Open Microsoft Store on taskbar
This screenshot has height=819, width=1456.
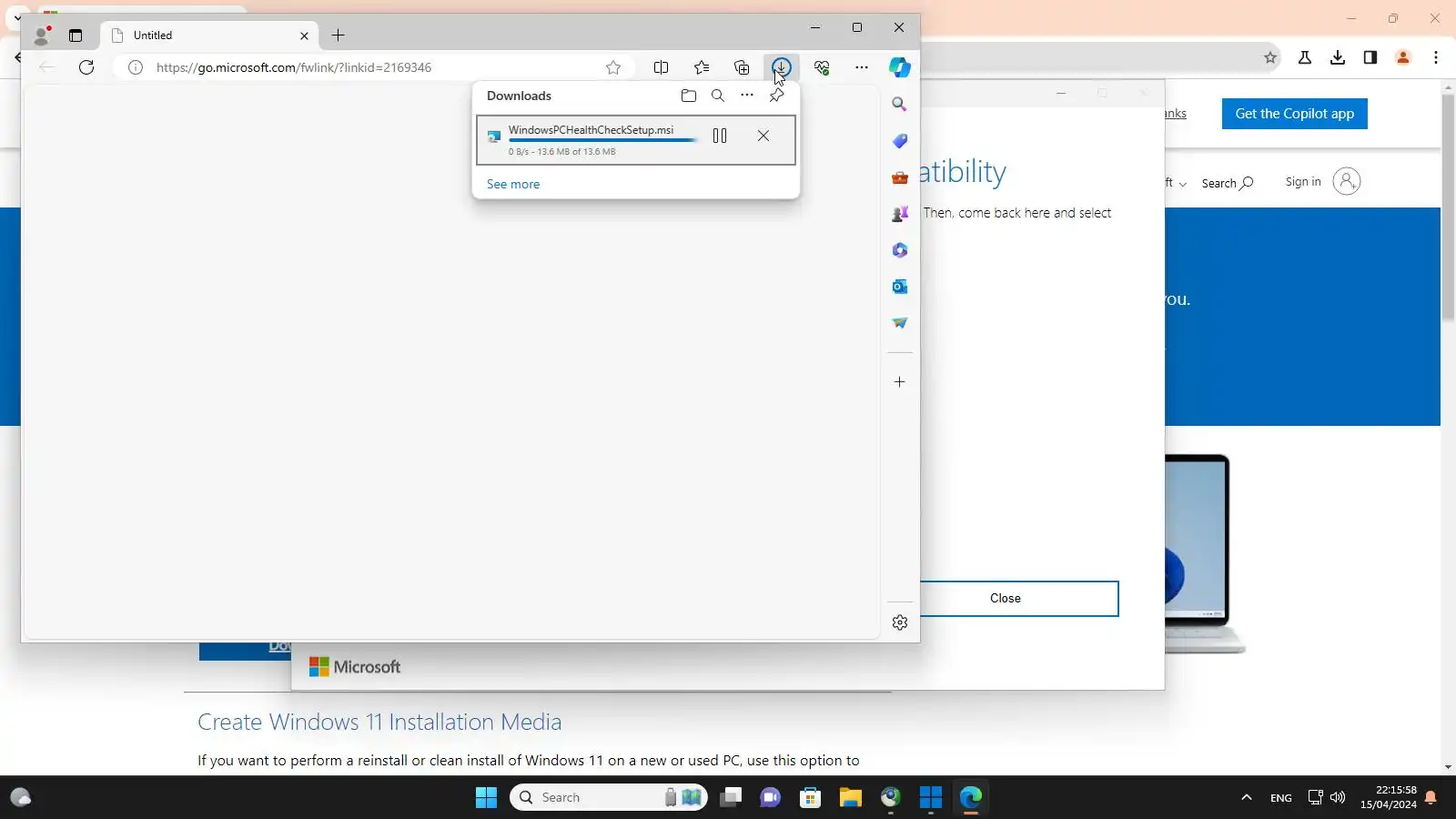point(811,797)
